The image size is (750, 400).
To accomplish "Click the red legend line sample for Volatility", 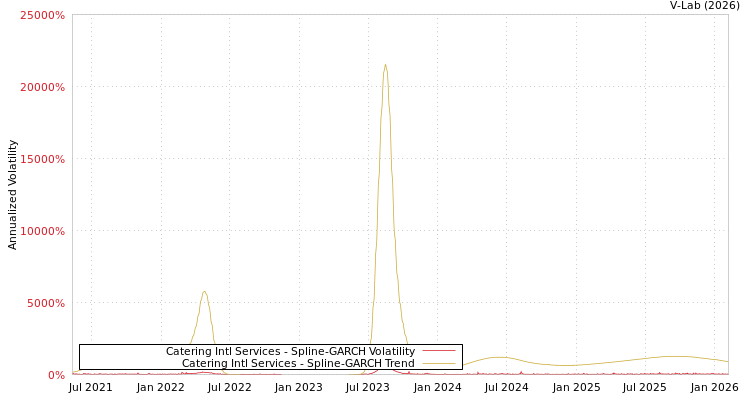I will [439, 351].
